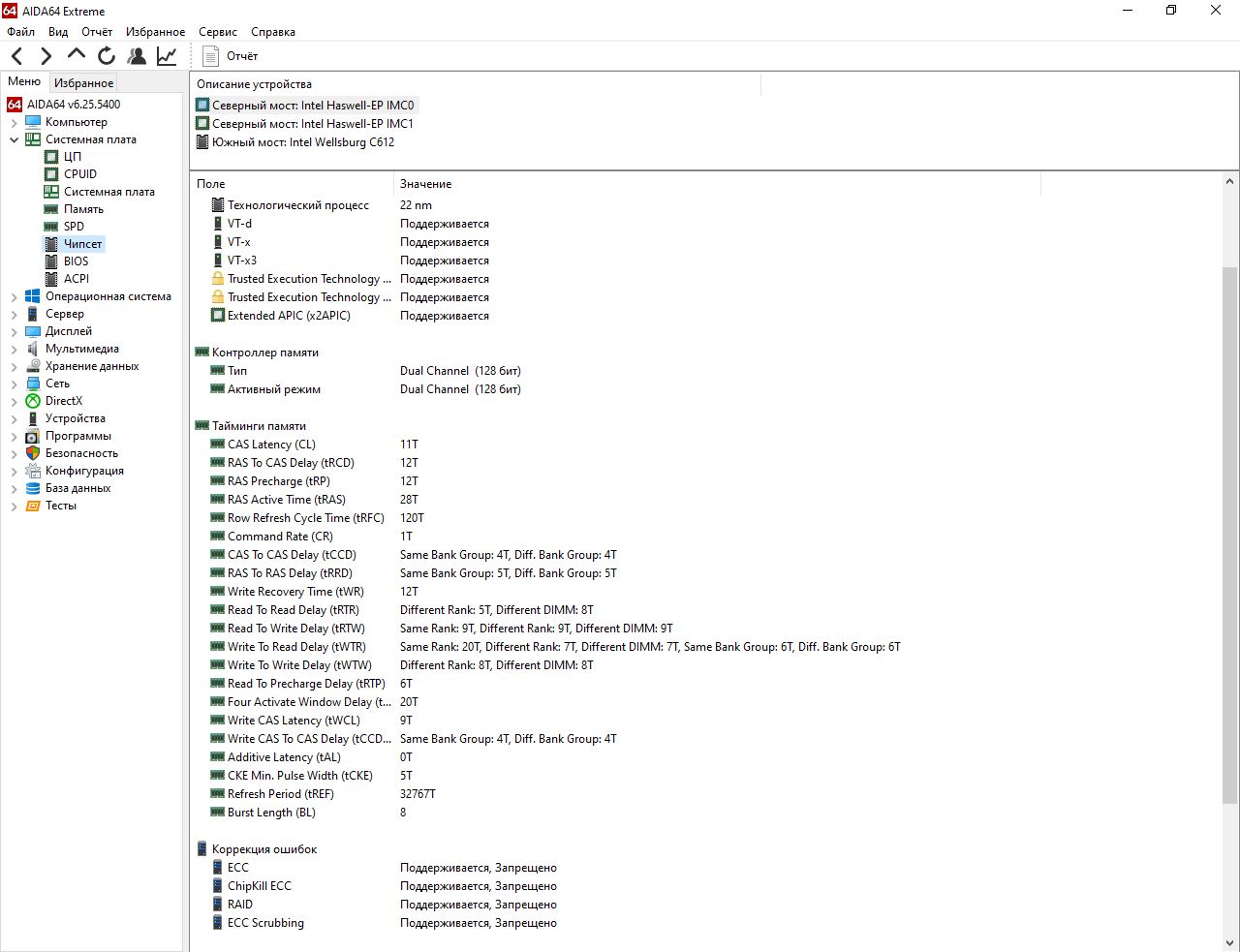This screenshot has height=952, width=1240.
Task: Click the Память memory module icon
Action: [x=51, y=209]
